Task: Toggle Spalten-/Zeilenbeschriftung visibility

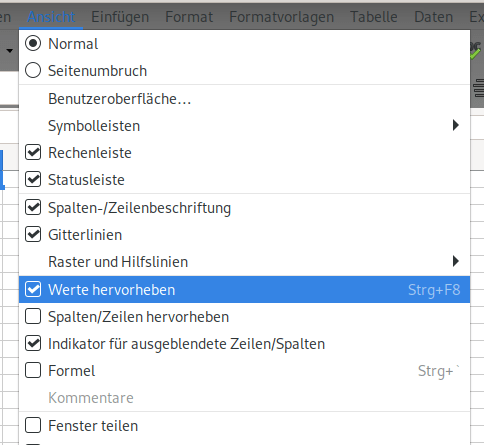Action: click(x=33, y=208)
